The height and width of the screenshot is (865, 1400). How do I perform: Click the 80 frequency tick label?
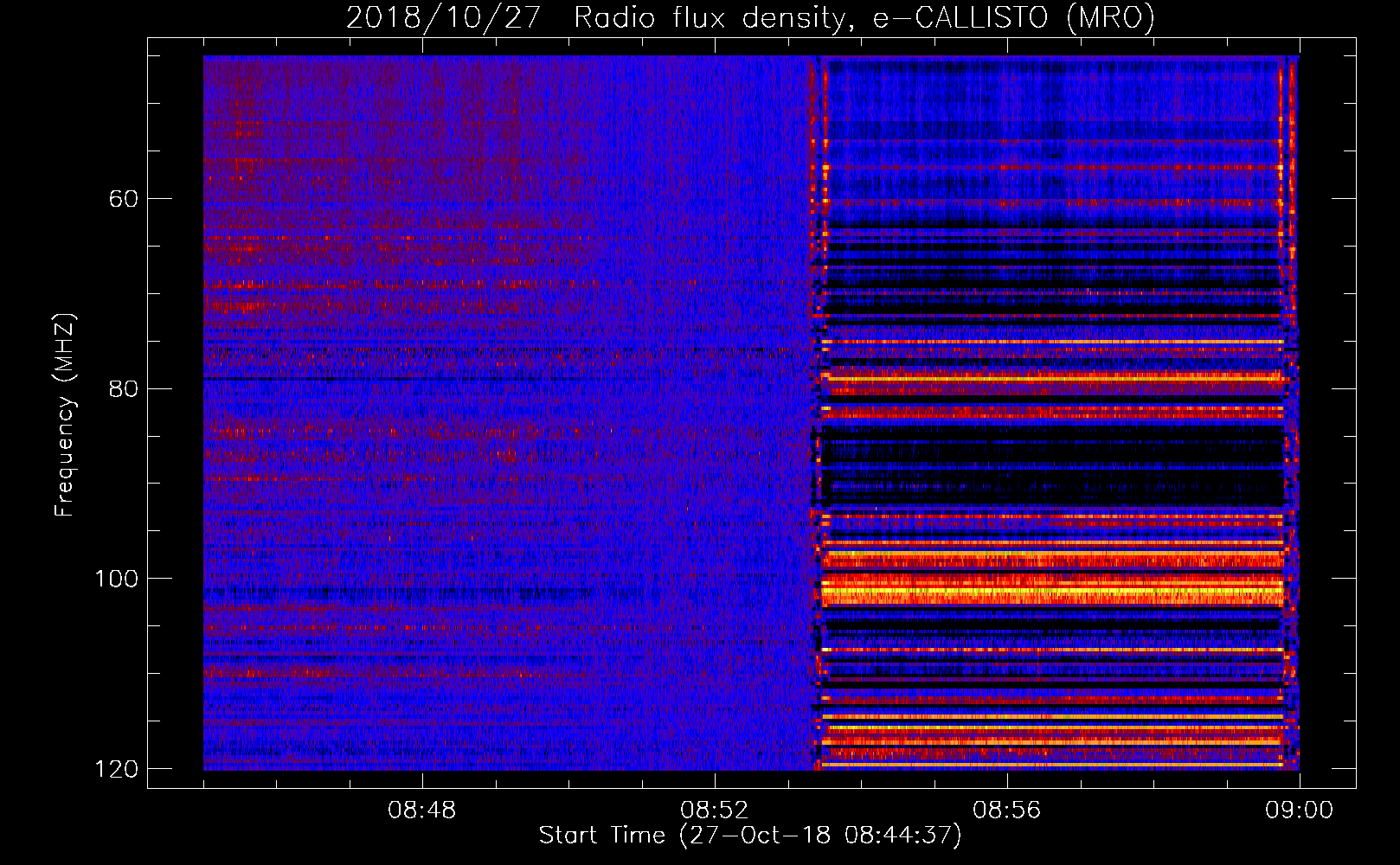click(x=124, y=388)
